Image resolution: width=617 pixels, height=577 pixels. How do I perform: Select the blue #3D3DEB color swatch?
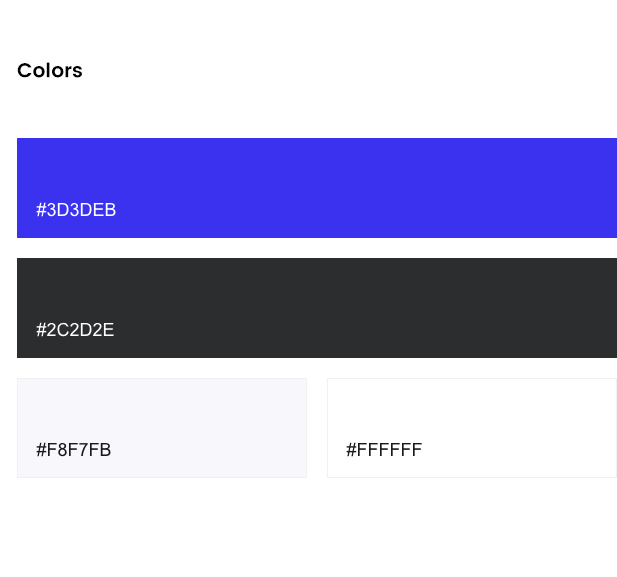pos(317,188)
